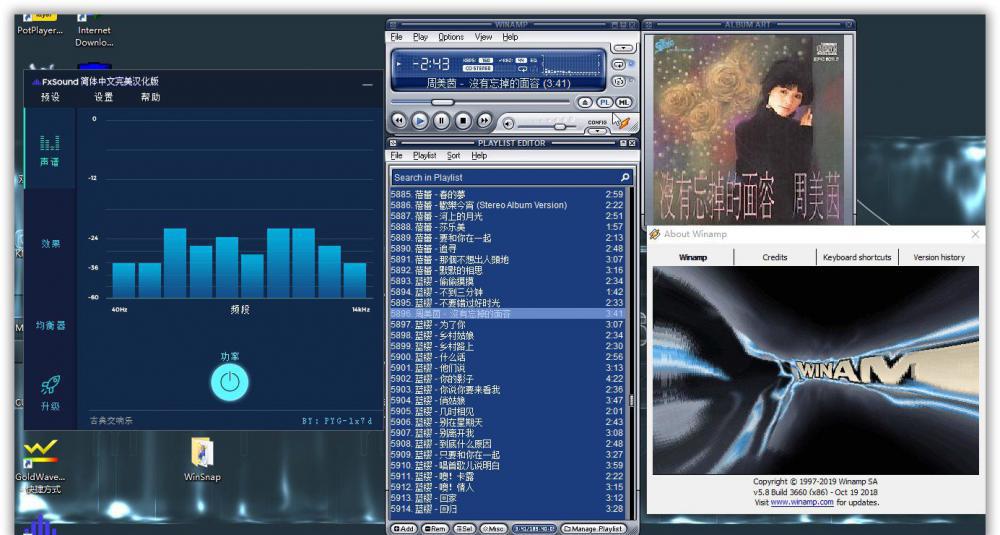This screenshot has height=535, width=1000.
Task: Go to previous track in Winamp
Action: pyautogui.click(x=399, y=120)
